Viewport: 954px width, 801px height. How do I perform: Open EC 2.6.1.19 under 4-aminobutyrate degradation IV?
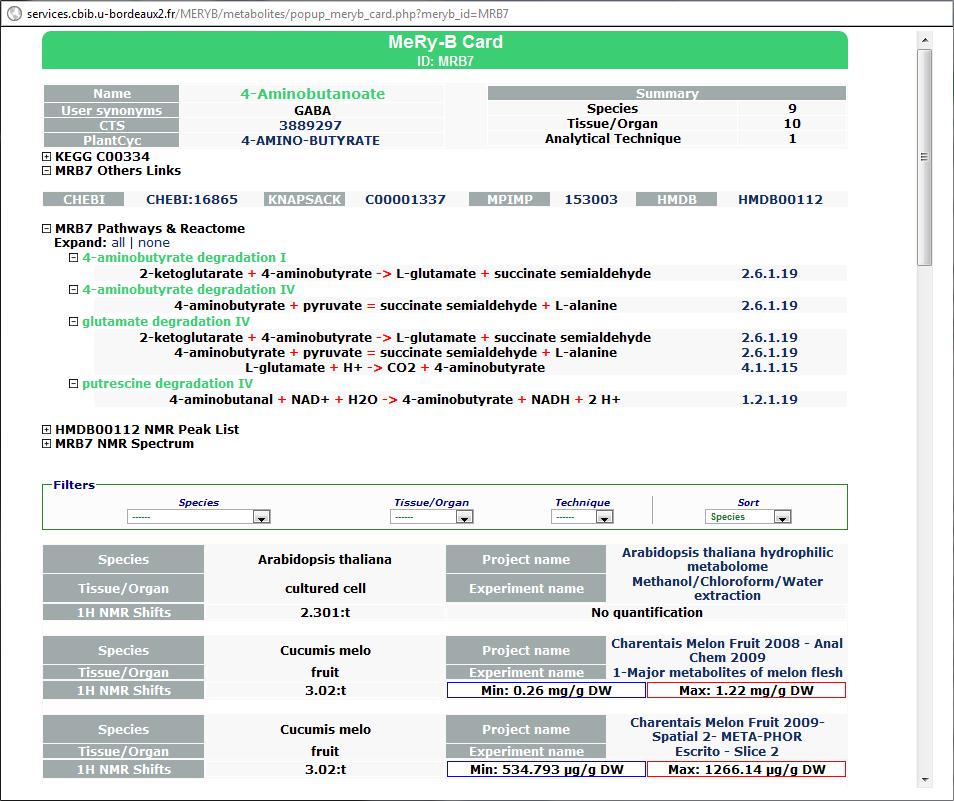click(769, 305)
